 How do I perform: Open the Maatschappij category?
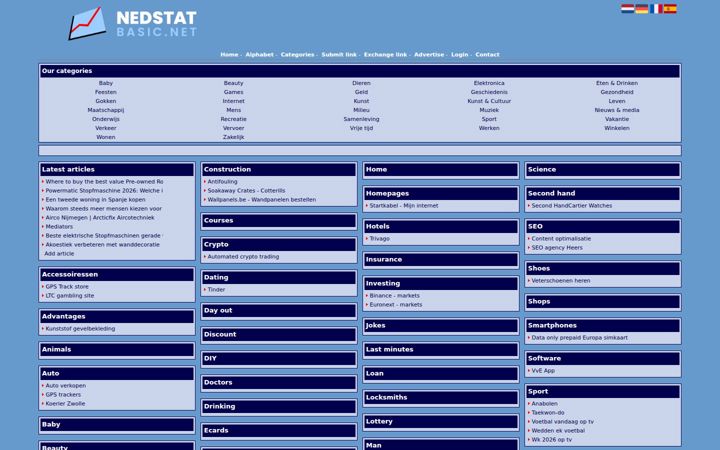[x=106, y=110]
